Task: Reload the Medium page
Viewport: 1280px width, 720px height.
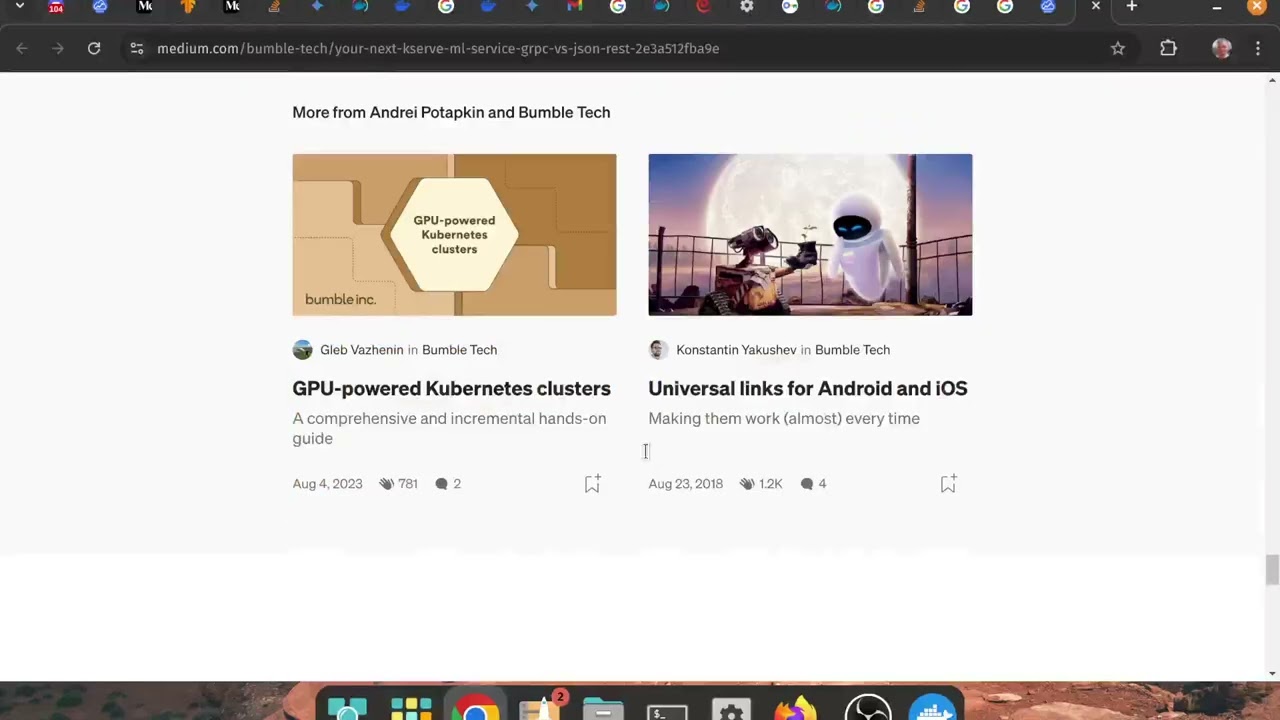Action: (x=94, y=48)
